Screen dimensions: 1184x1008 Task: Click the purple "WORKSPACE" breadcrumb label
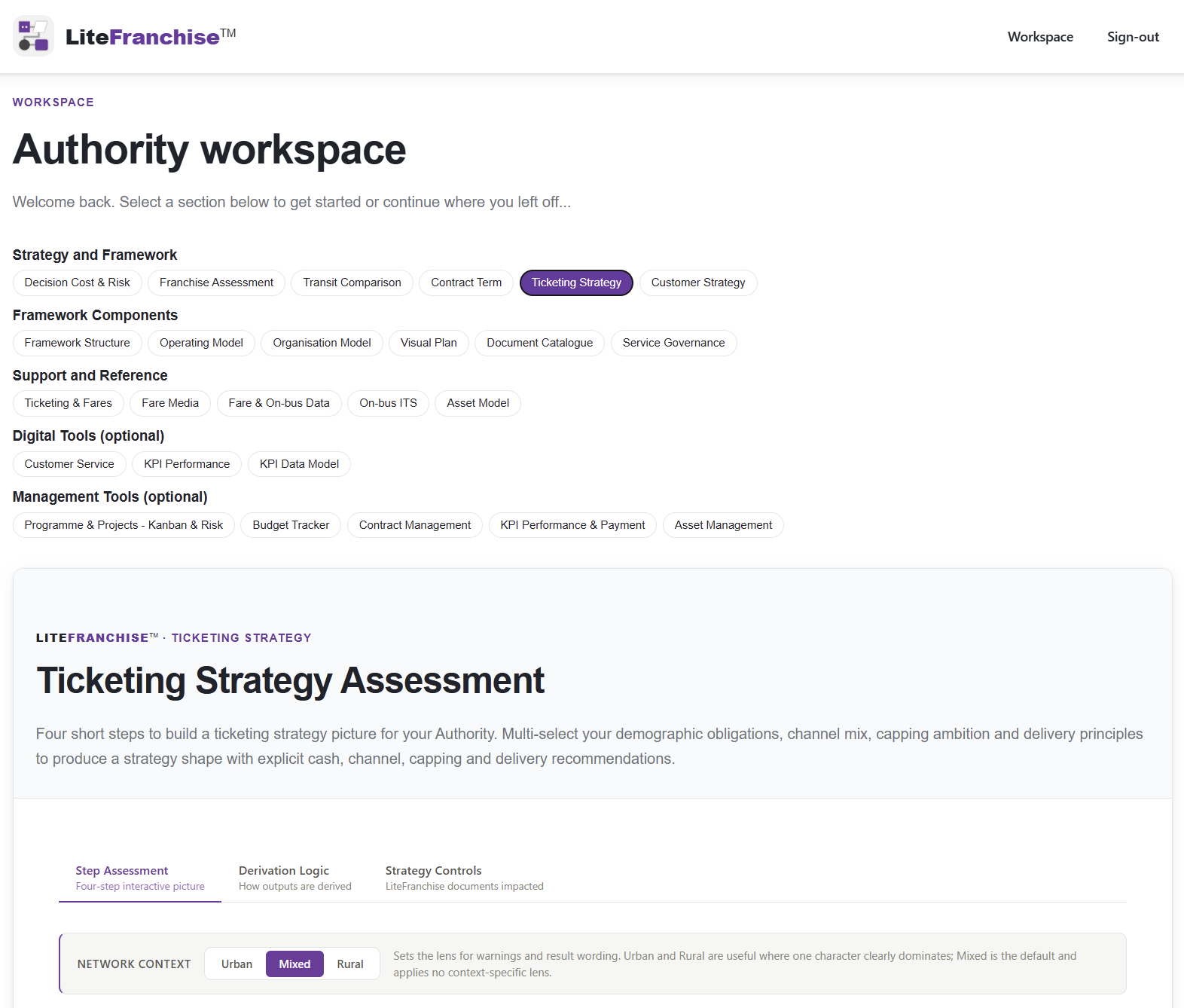coord(53,102)
